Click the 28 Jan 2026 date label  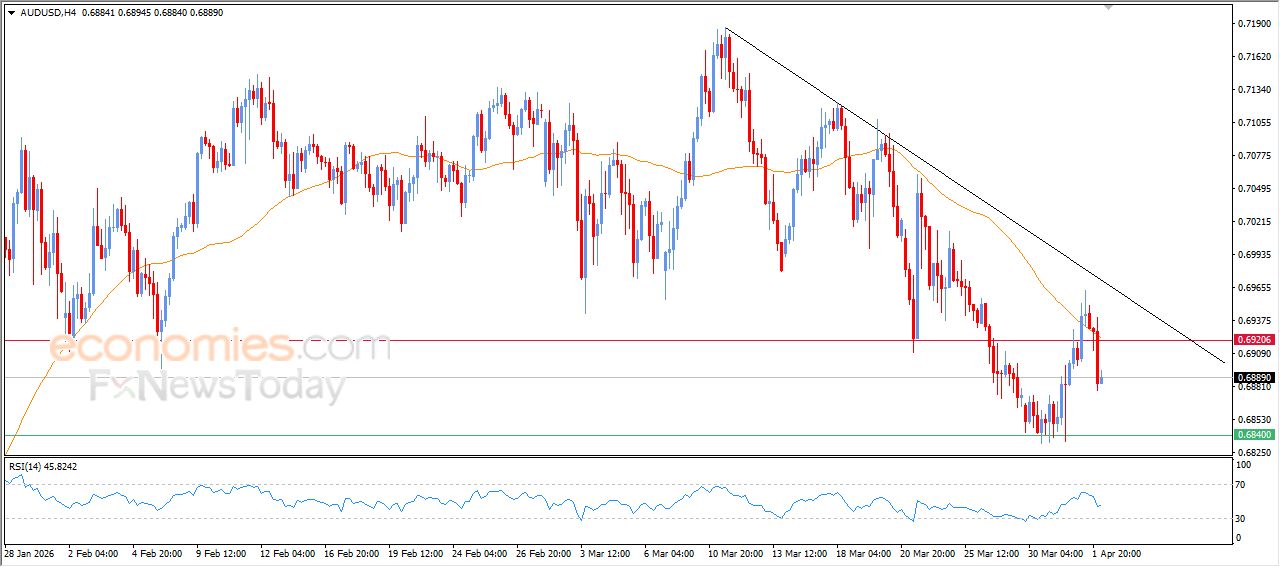click(x=30, y=552)
